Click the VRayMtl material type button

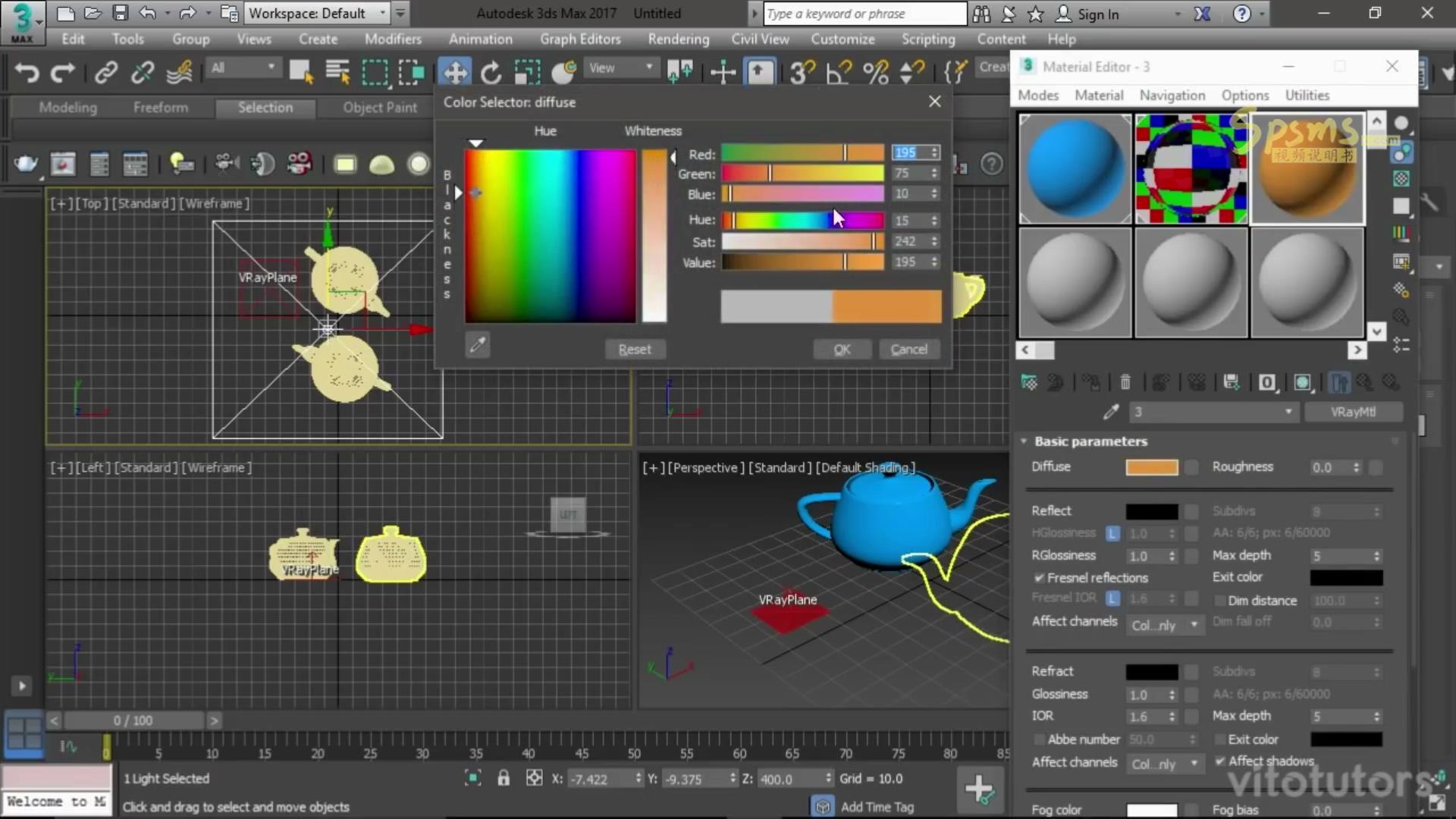point(1353,412)
